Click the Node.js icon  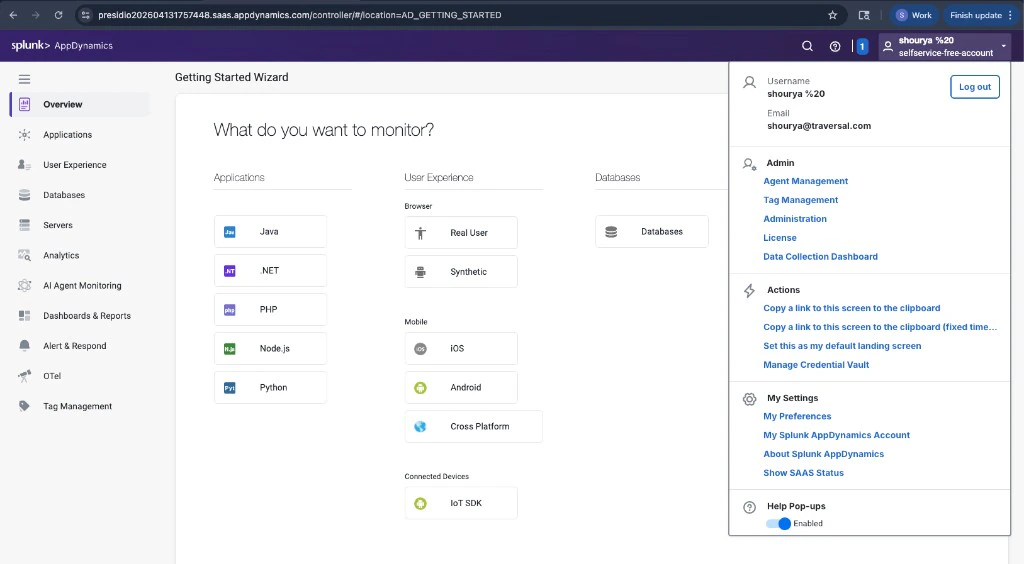230,349
